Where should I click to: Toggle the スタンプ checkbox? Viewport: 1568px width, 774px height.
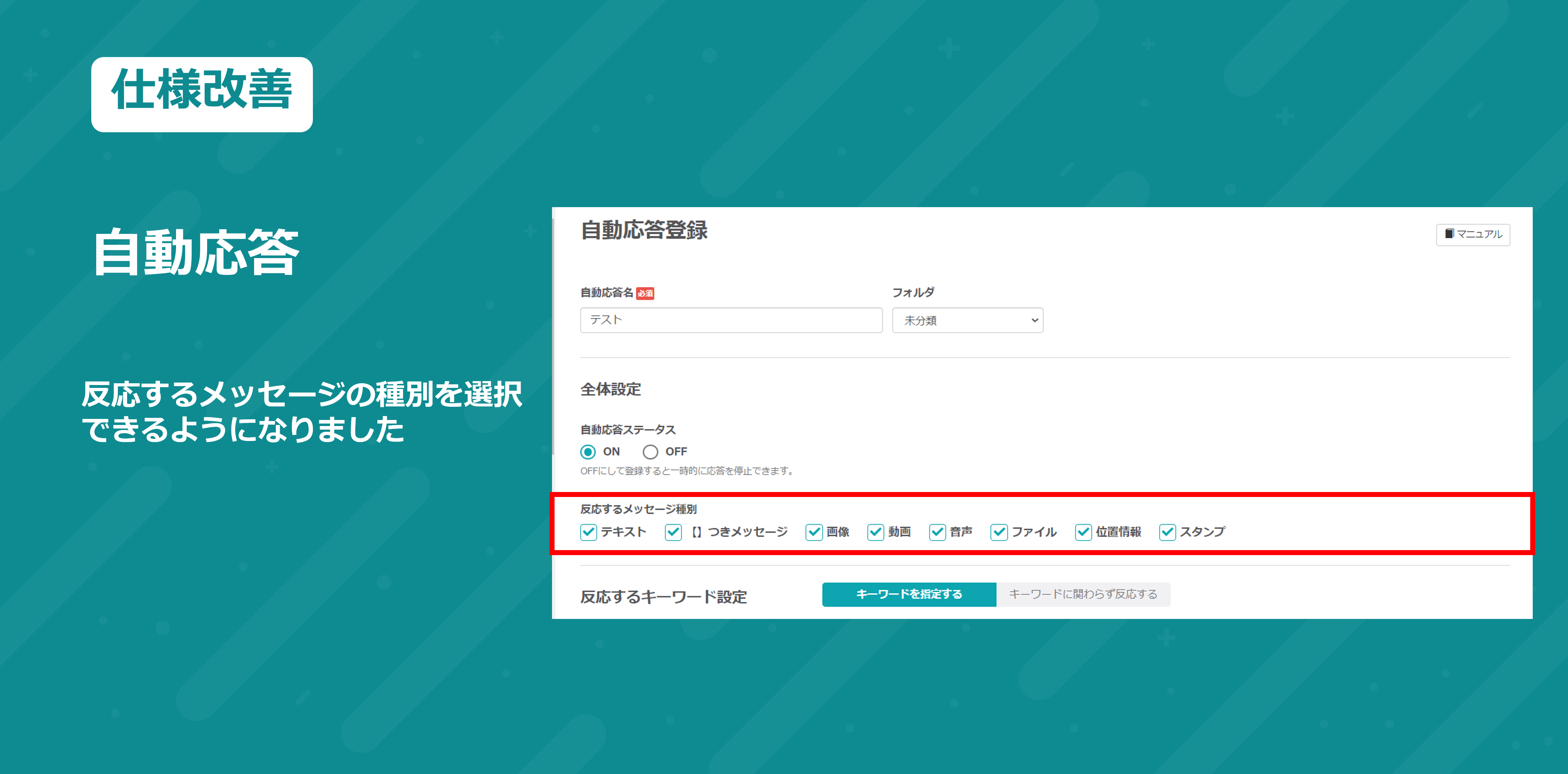(x=1167, y=532)
